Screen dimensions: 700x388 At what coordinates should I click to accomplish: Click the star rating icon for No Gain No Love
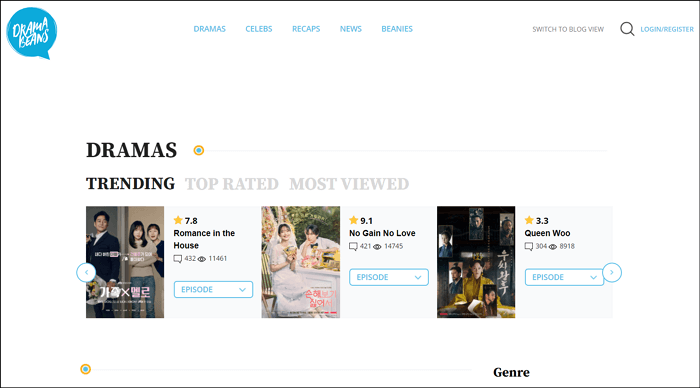(x=354, y=220)
